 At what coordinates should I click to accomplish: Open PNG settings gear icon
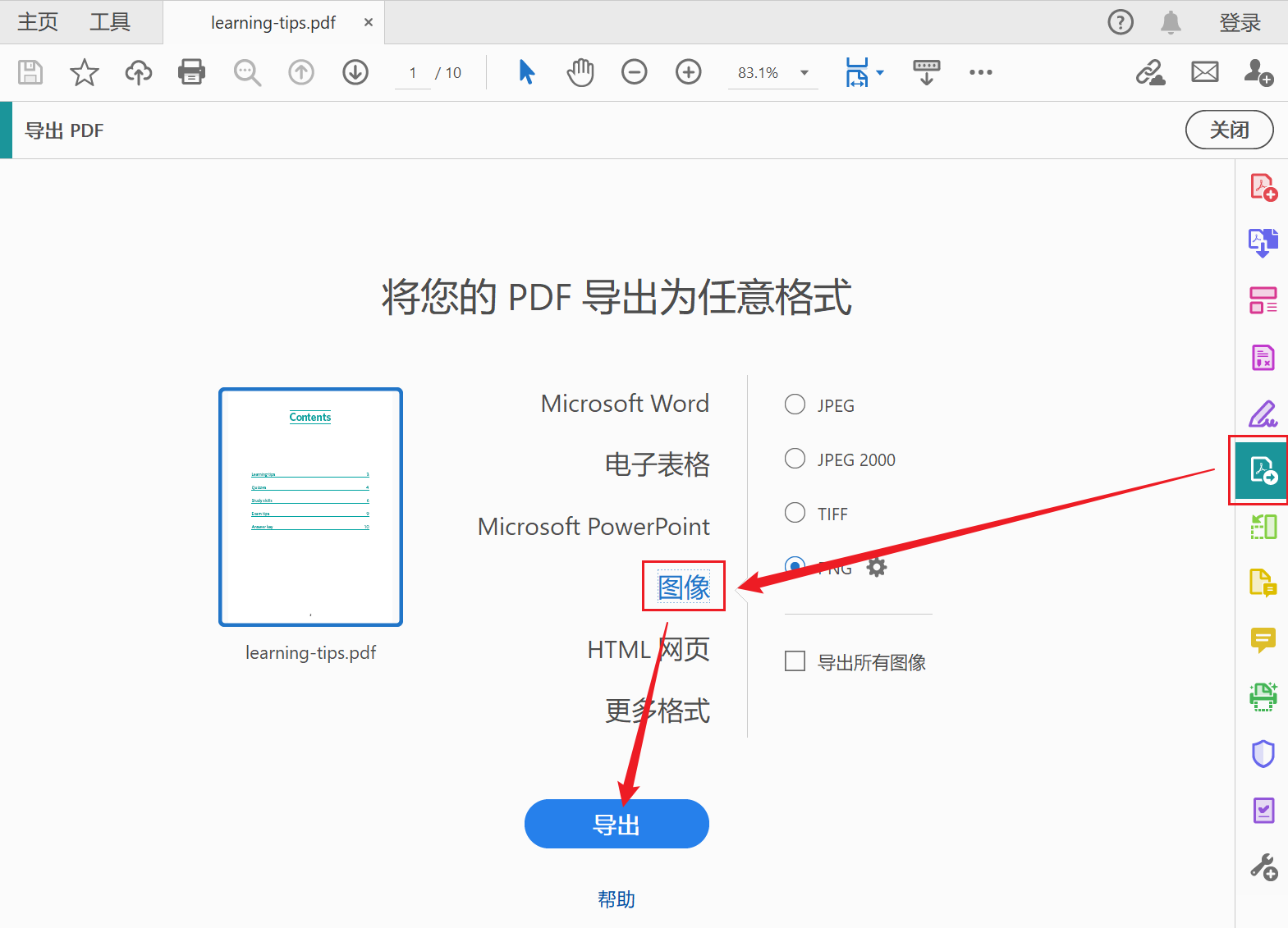[x=877, y=567]
